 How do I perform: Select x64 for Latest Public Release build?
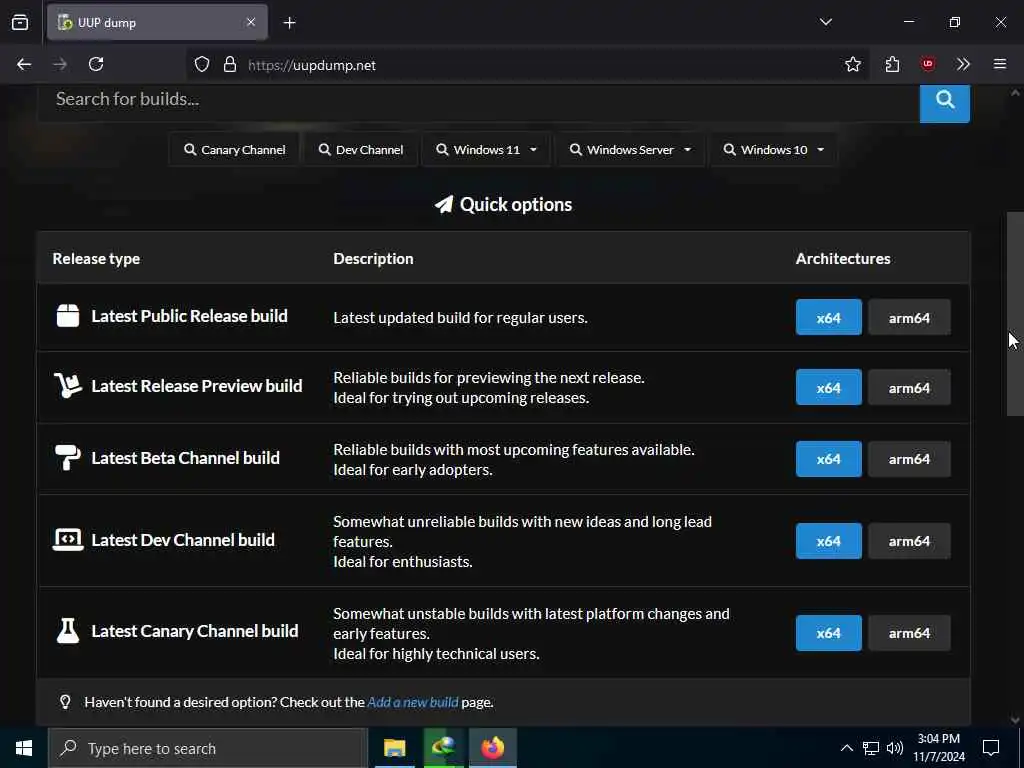[x=828, y=317]
